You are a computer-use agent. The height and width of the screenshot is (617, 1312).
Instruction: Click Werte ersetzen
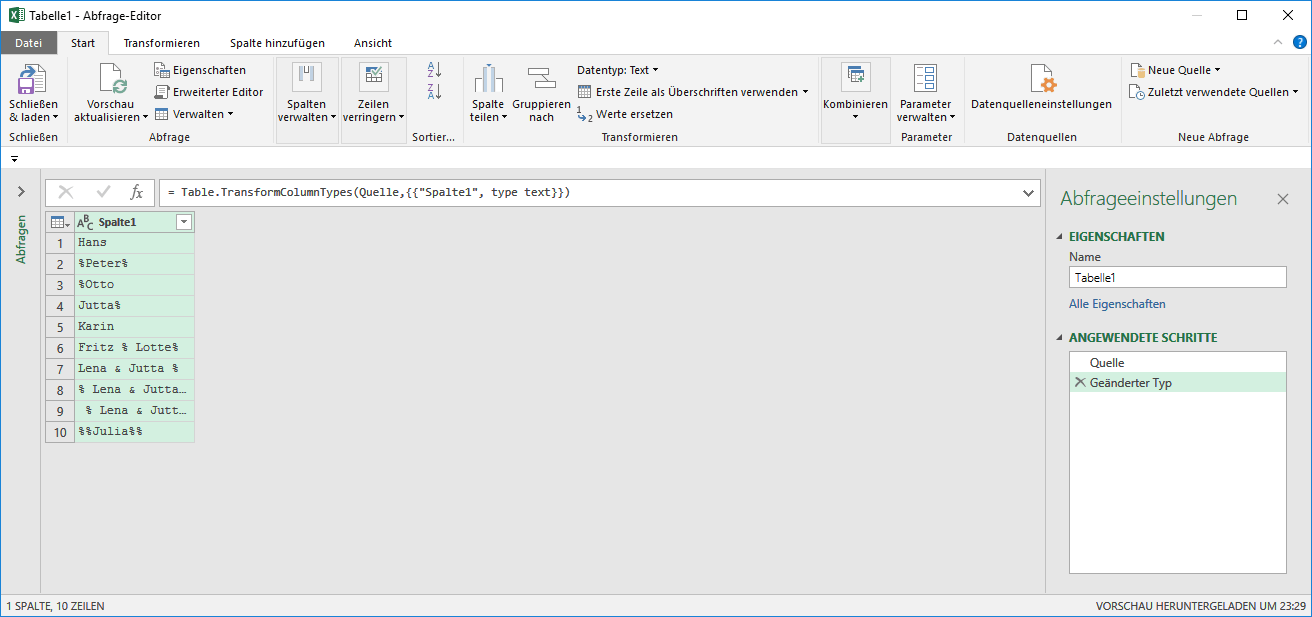(625, 114)
